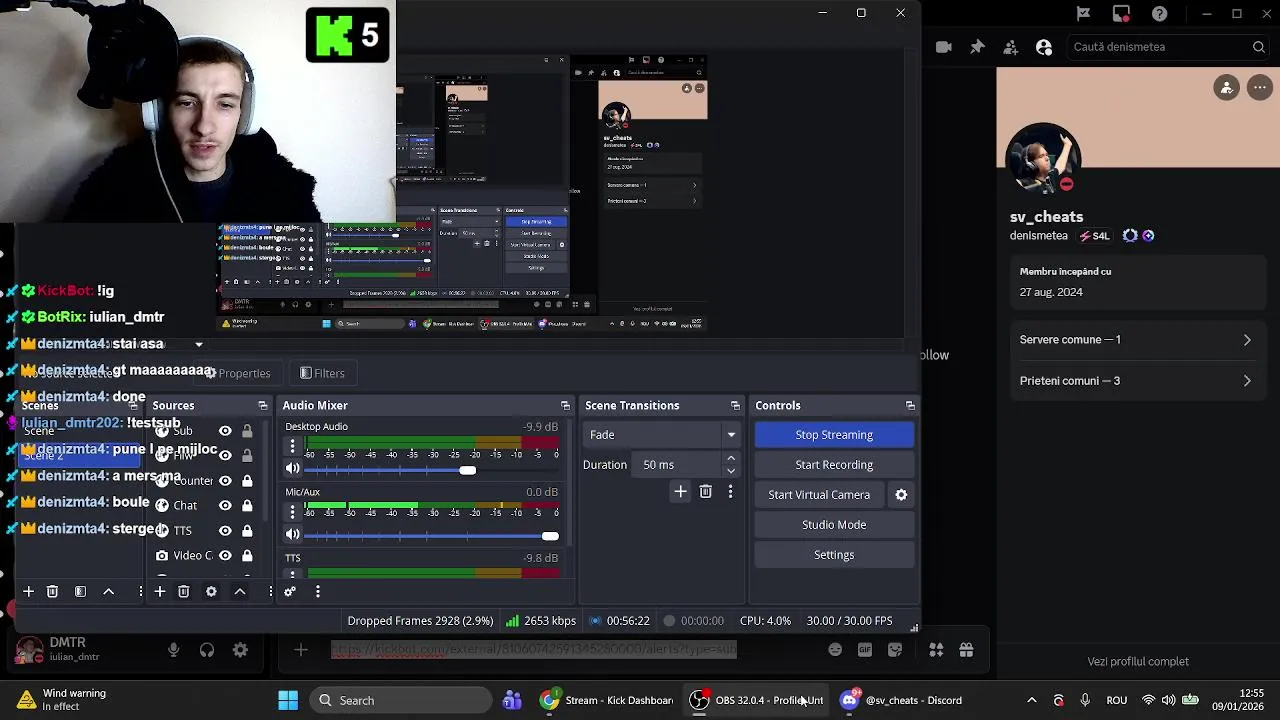Open Discord sticker picker

[895, 650]
